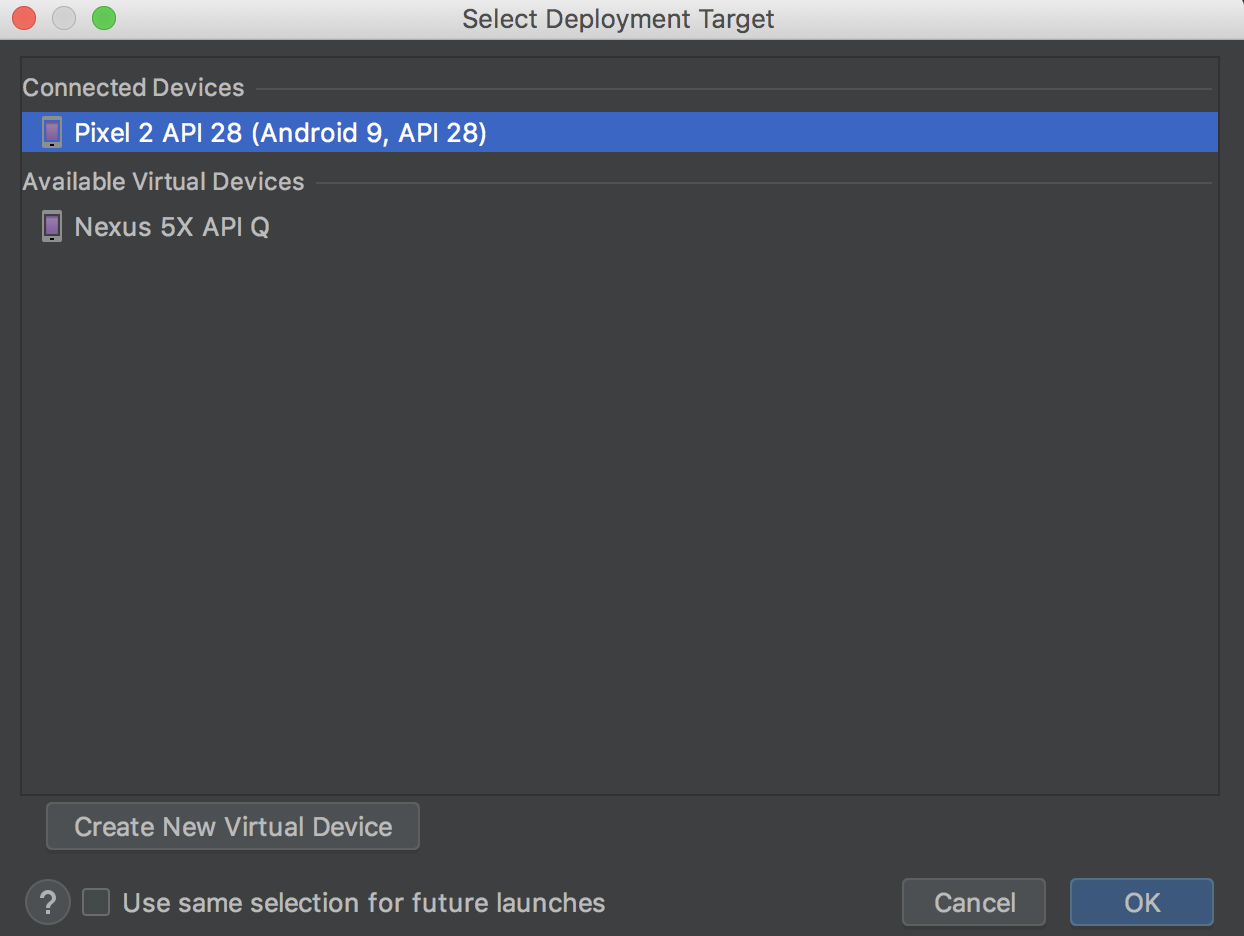Click the Connected Devices section header
1244x936 pixels.
click(133, 88)
